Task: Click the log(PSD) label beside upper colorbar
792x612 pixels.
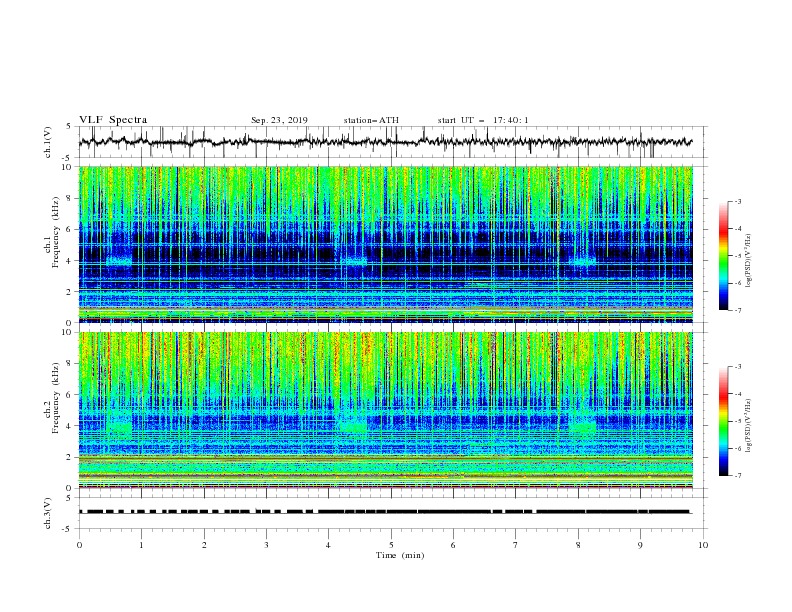Action: 750,261
